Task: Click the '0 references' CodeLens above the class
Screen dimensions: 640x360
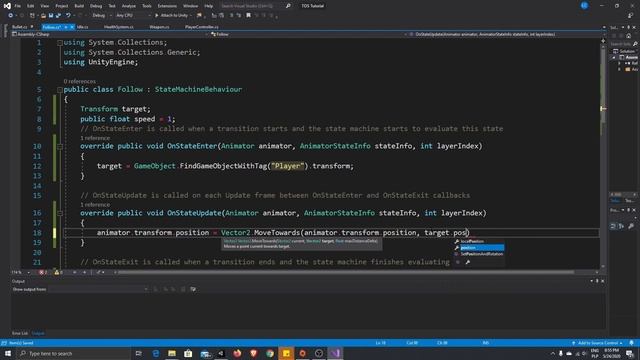Action: [80, 82]
